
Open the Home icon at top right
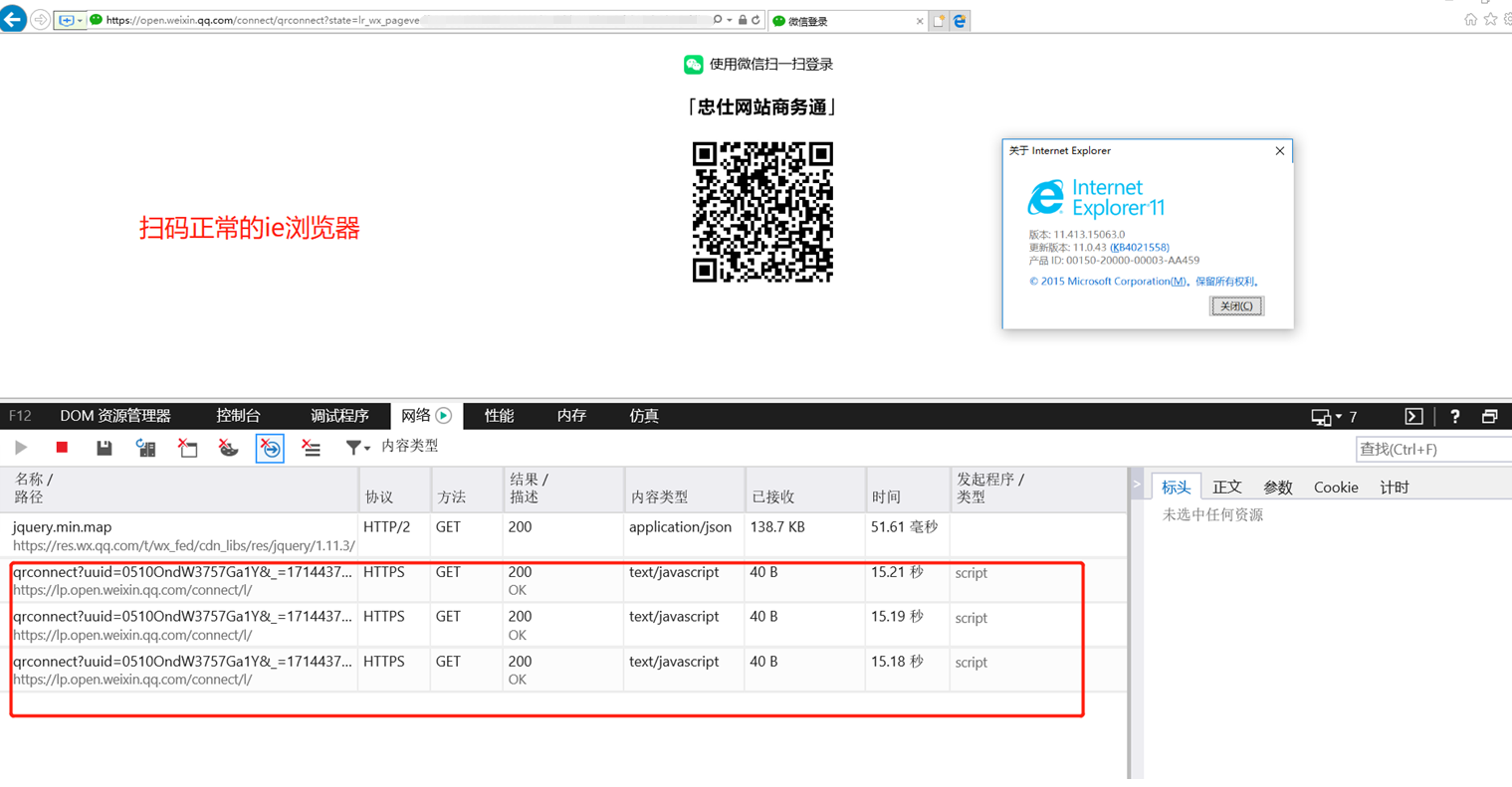click(1470, 19)
